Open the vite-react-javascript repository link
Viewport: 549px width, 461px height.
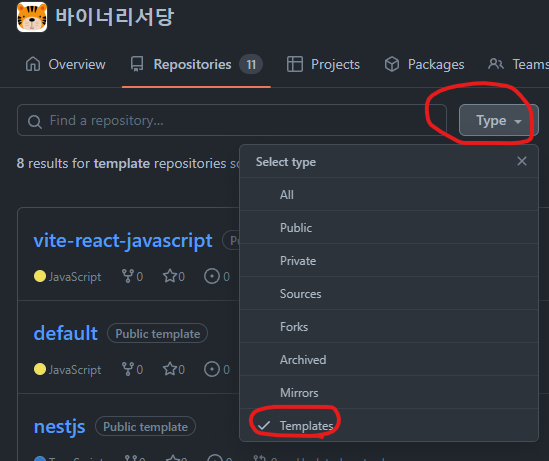pyautogui.click(x=123, y=241)
